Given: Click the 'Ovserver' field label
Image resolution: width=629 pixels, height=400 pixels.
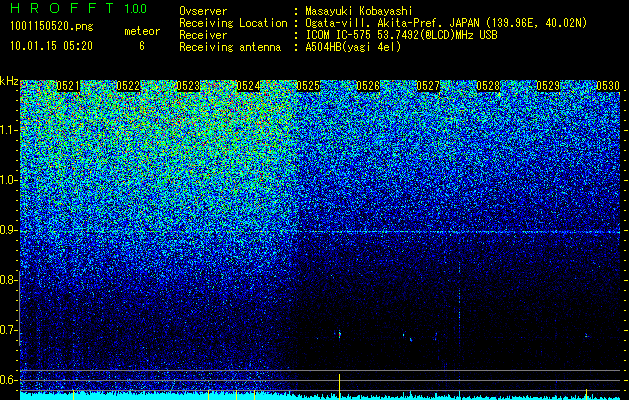Looking at the screenshot, I should tap(203, 11).
